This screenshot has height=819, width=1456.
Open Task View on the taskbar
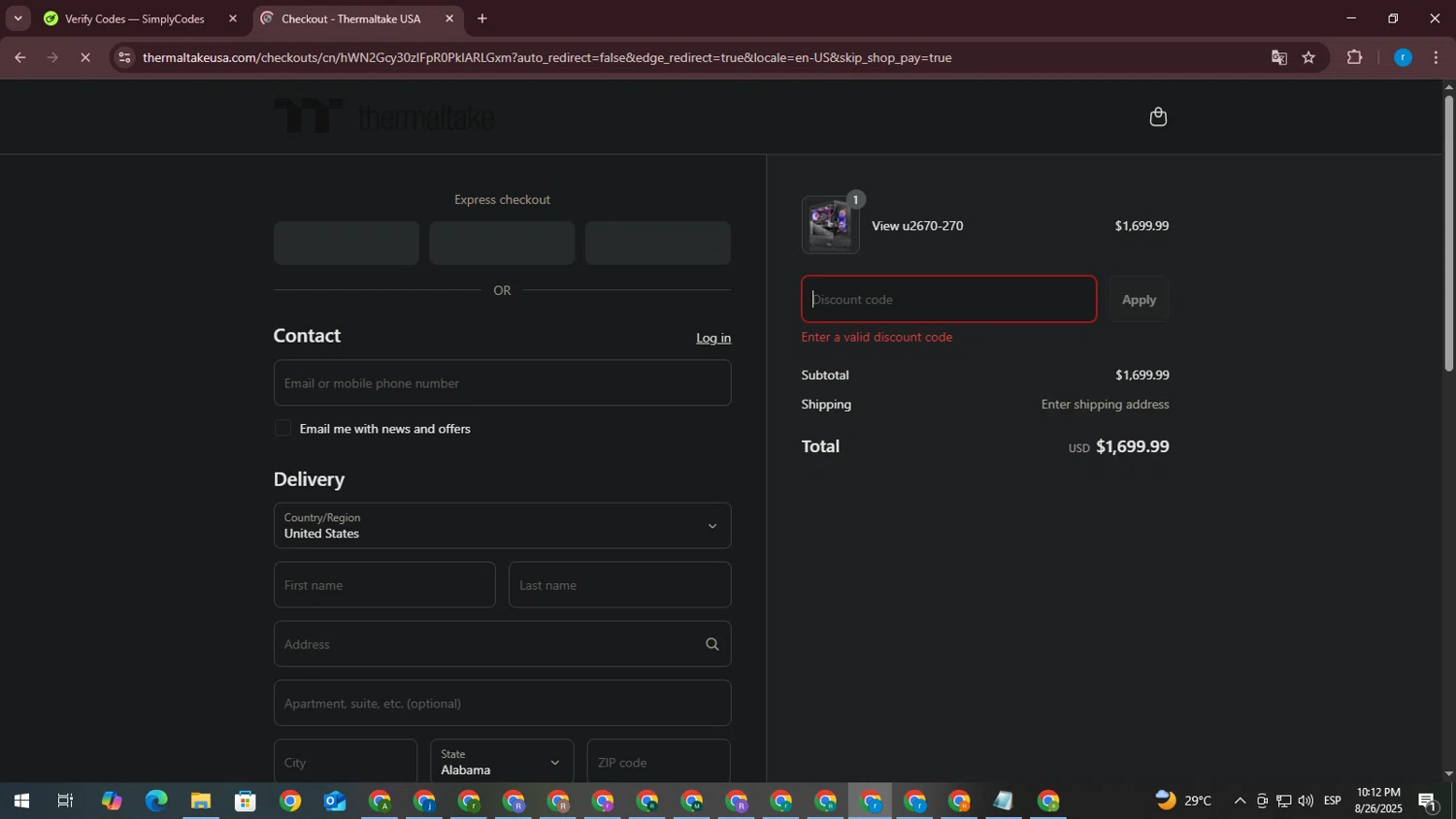click(x=65, y=802)
